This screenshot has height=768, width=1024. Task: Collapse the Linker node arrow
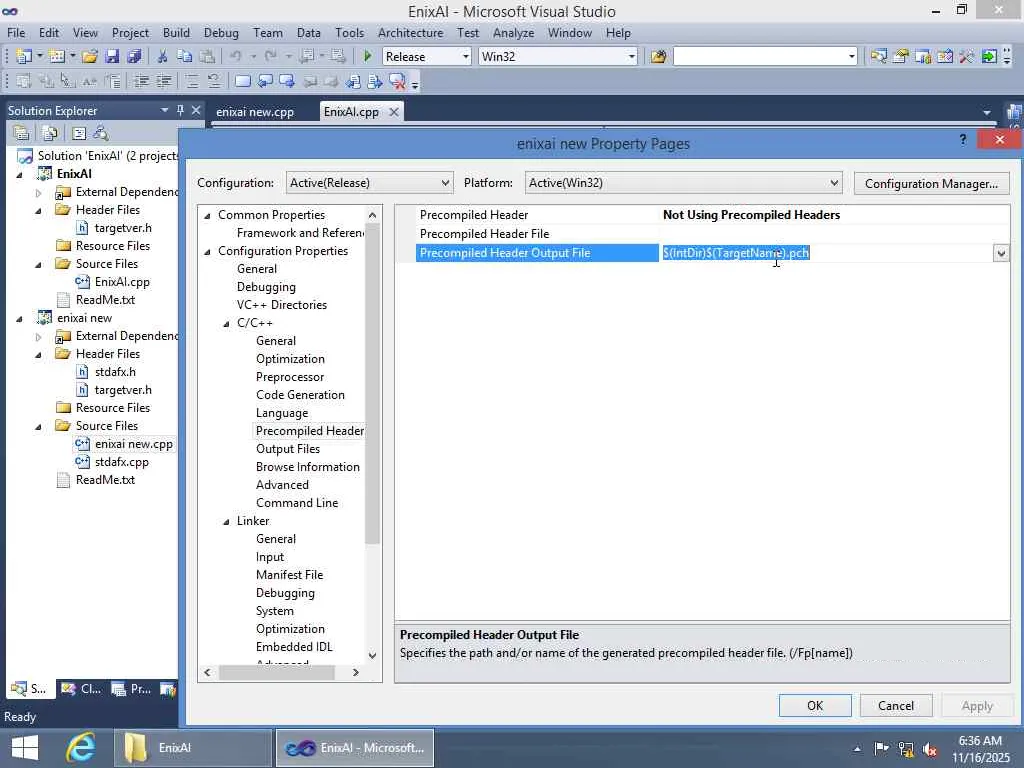(x=227, y=521)
